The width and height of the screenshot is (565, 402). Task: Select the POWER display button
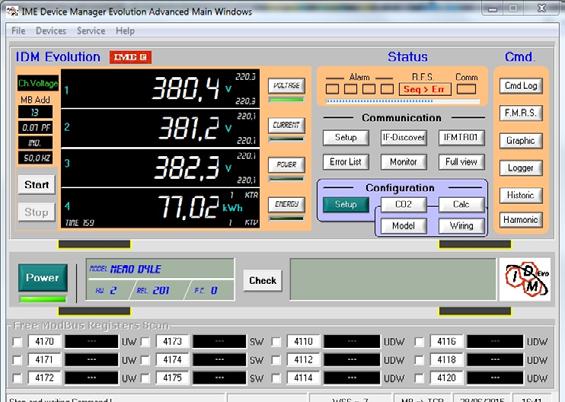pyautogui.click(x=286, y=165)
